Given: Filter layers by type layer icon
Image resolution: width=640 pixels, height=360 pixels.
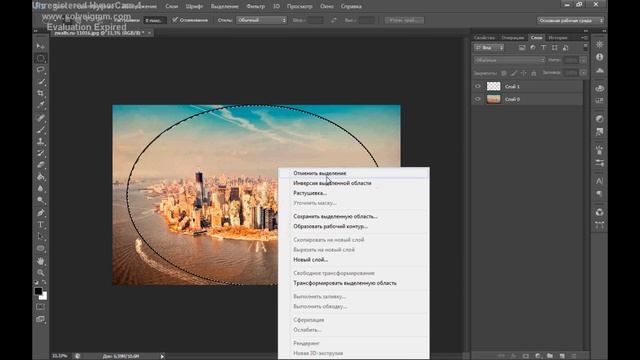Looking at the screenshot, I should pyautogui.click(x=543, y=48).
